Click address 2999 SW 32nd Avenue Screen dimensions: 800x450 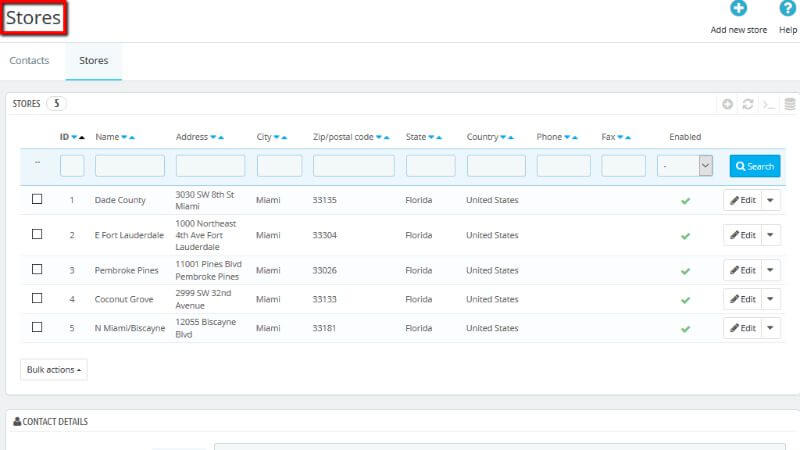tap(203, 299)
